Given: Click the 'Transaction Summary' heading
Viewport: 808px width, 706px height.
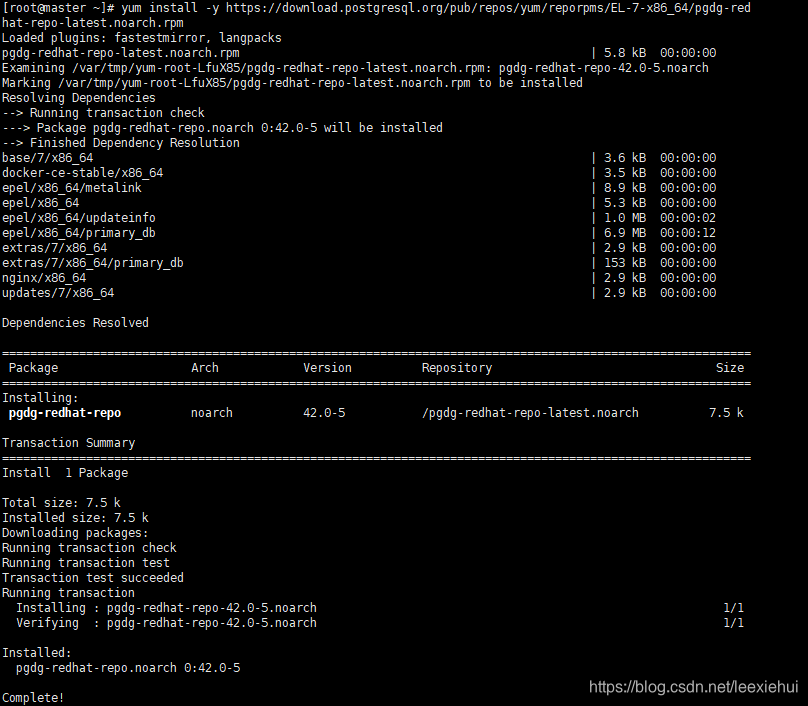Looking at the screenshot, I should click(x=69, y=443).
